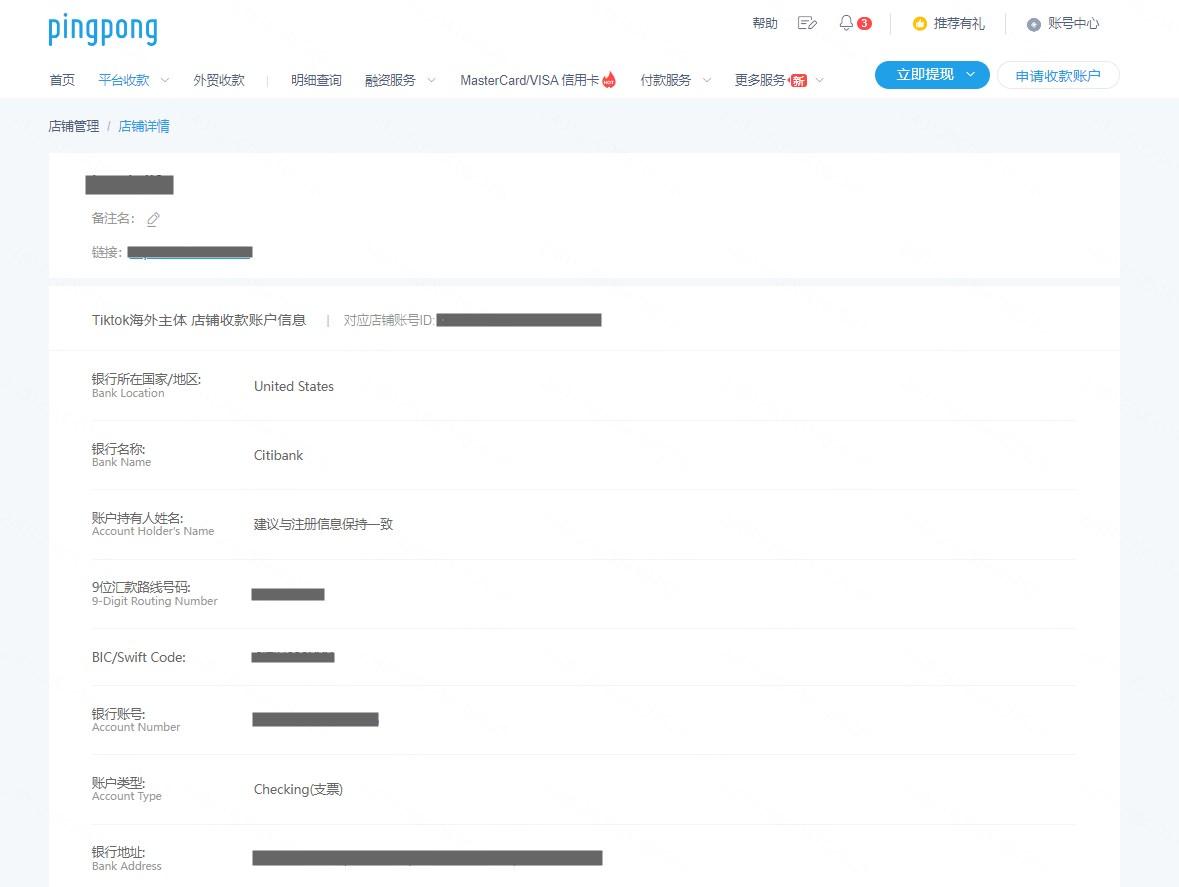Expand the 更多服务 dropdown arrow
The image size is (1179, 887).
pos(820,80)
